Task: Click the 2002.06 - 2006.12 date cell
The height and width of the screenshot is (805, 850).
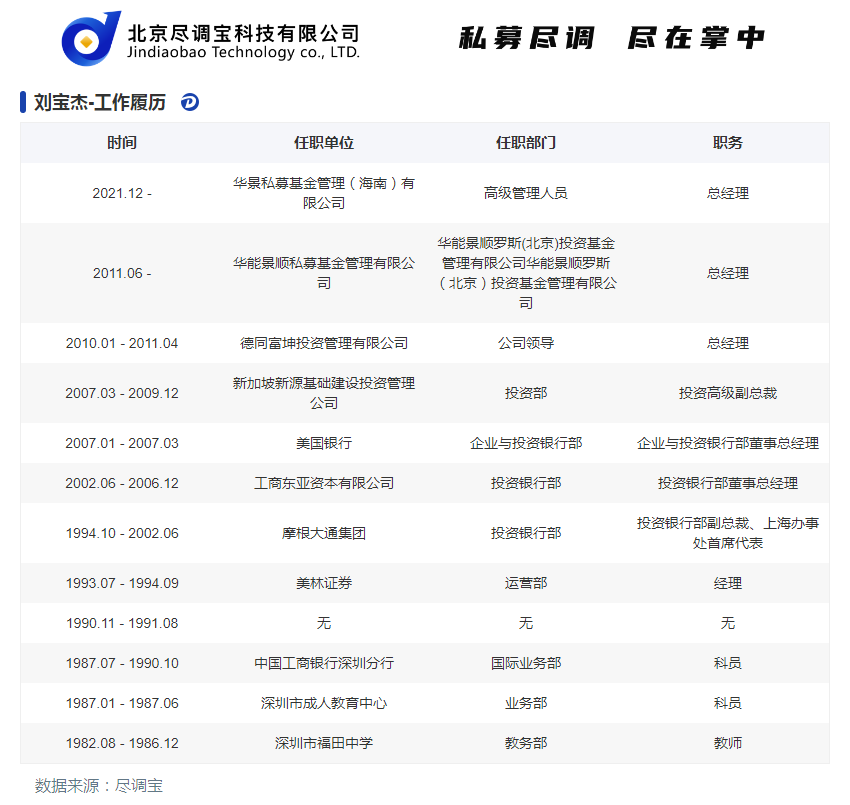Action: pyautogui.click(x=122, y=483)
